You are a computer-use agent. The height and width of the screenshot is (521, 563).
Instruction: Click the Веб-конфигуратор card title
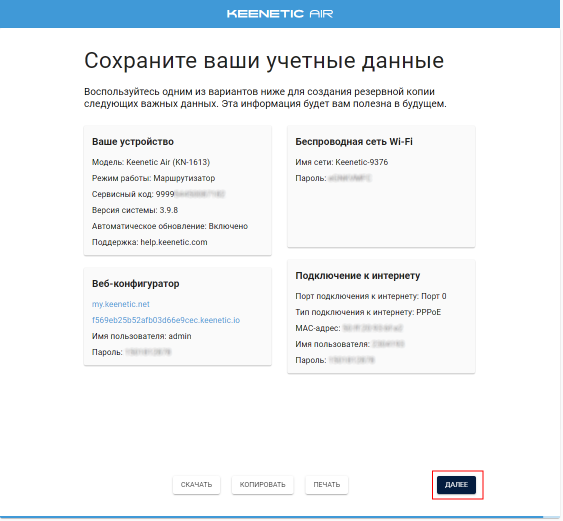pyautogui.click(x=136, y=284)
